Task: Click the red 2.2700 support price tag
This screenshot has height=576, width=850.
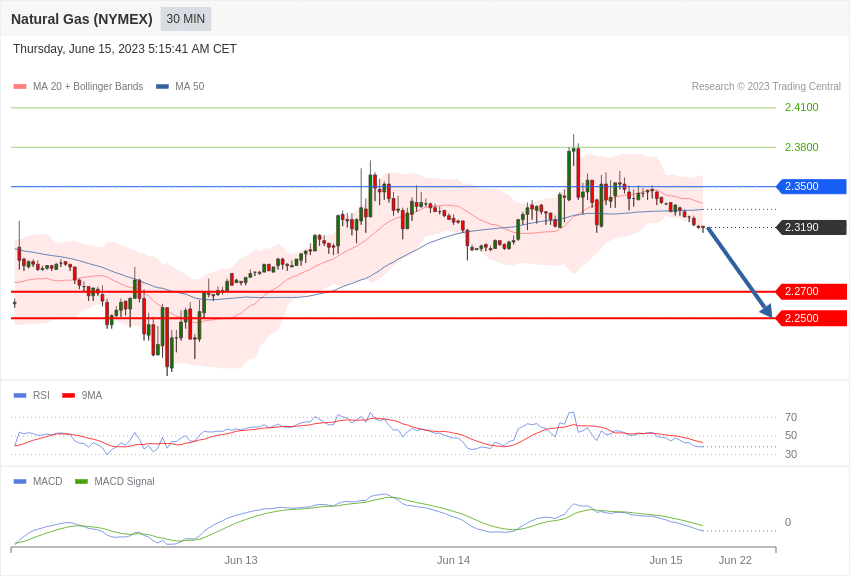Action: coord(812,292)
